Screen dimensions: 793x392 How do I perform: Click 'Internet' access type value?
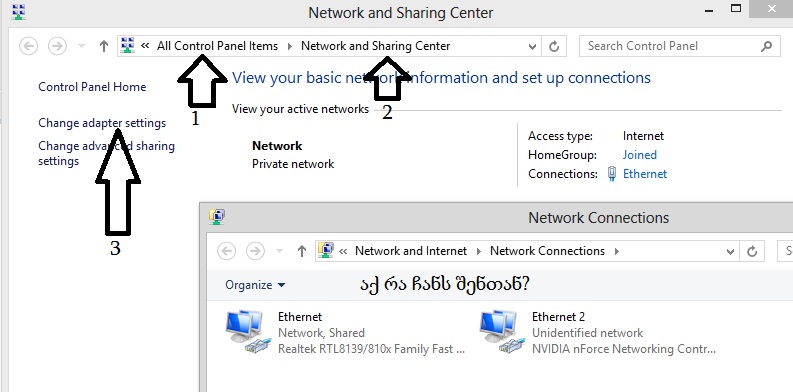[x=643, y=136]
